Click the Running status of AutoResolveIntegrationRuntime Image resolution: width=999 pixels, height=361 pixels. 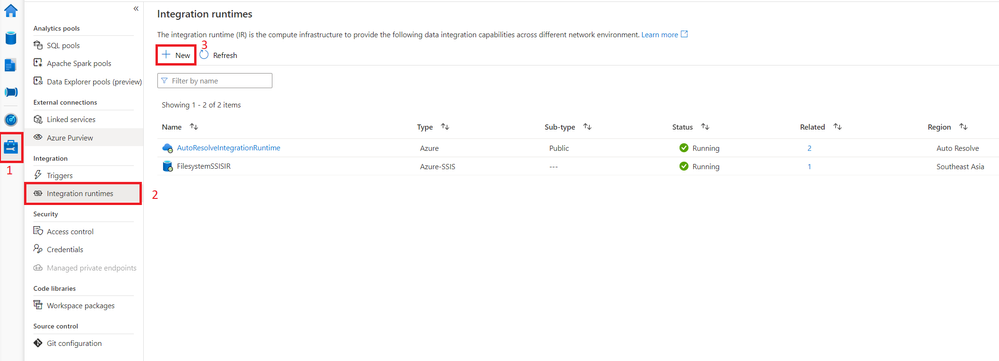point(699,148)
